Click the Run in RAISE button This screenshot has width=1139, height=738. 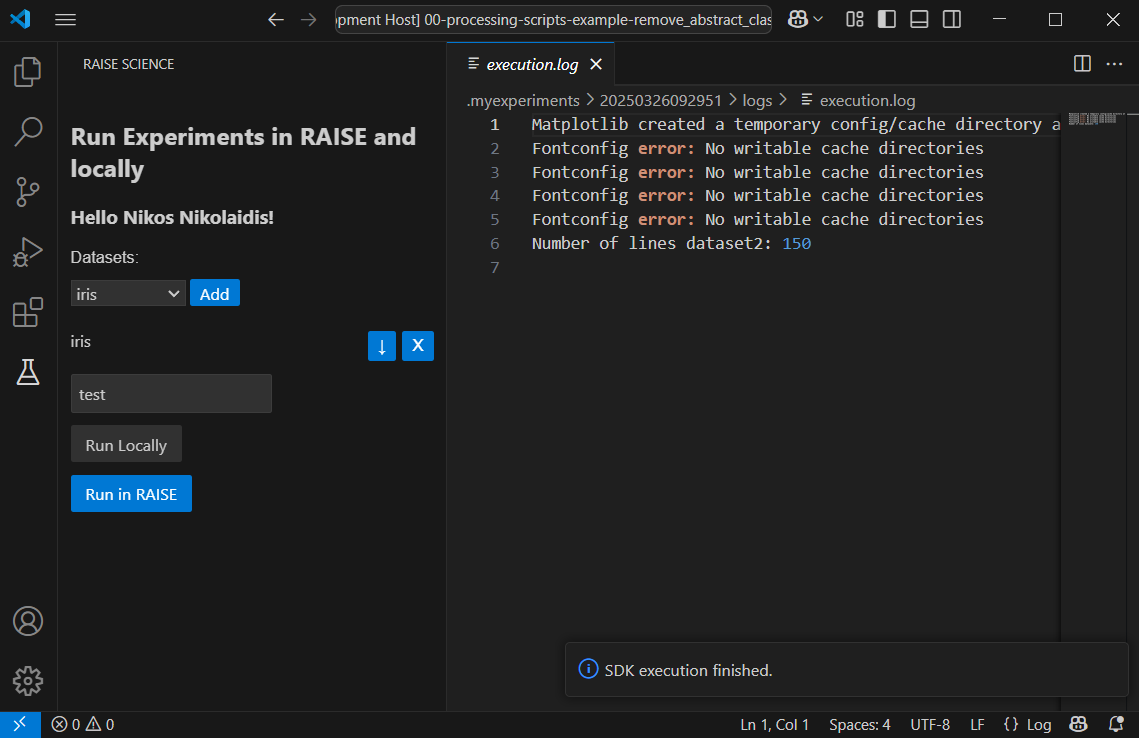click(x=131, y=494)
